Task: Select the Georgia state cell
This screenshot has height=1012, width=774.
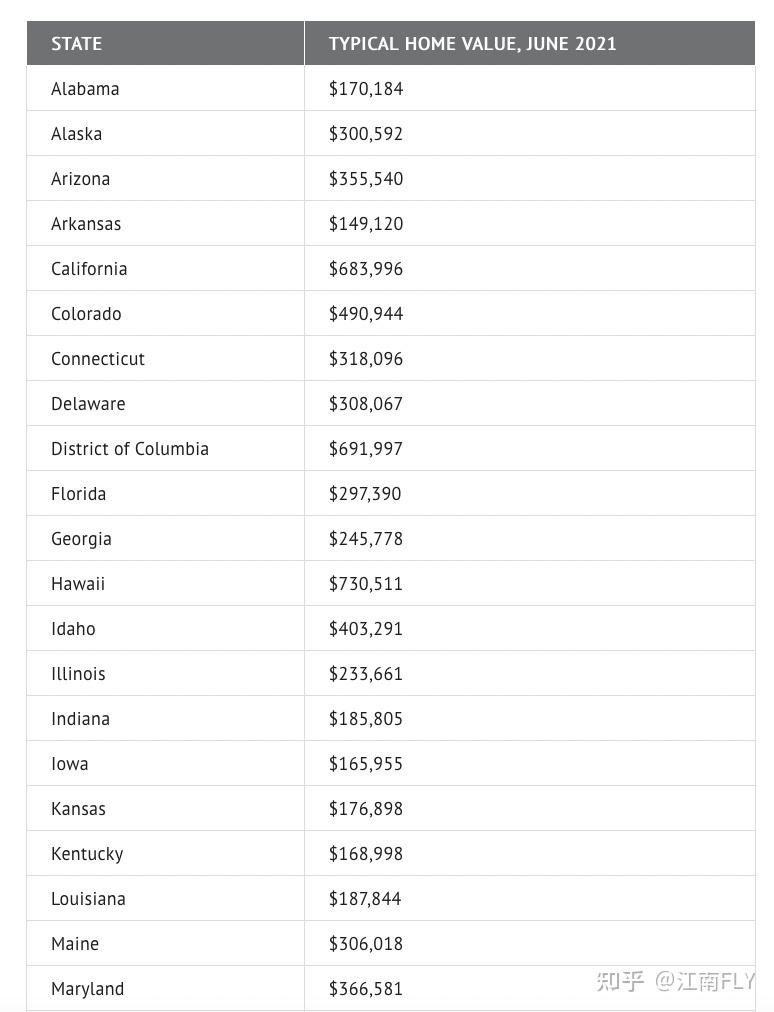Action: pyautogui.click(x=81, y=539)
